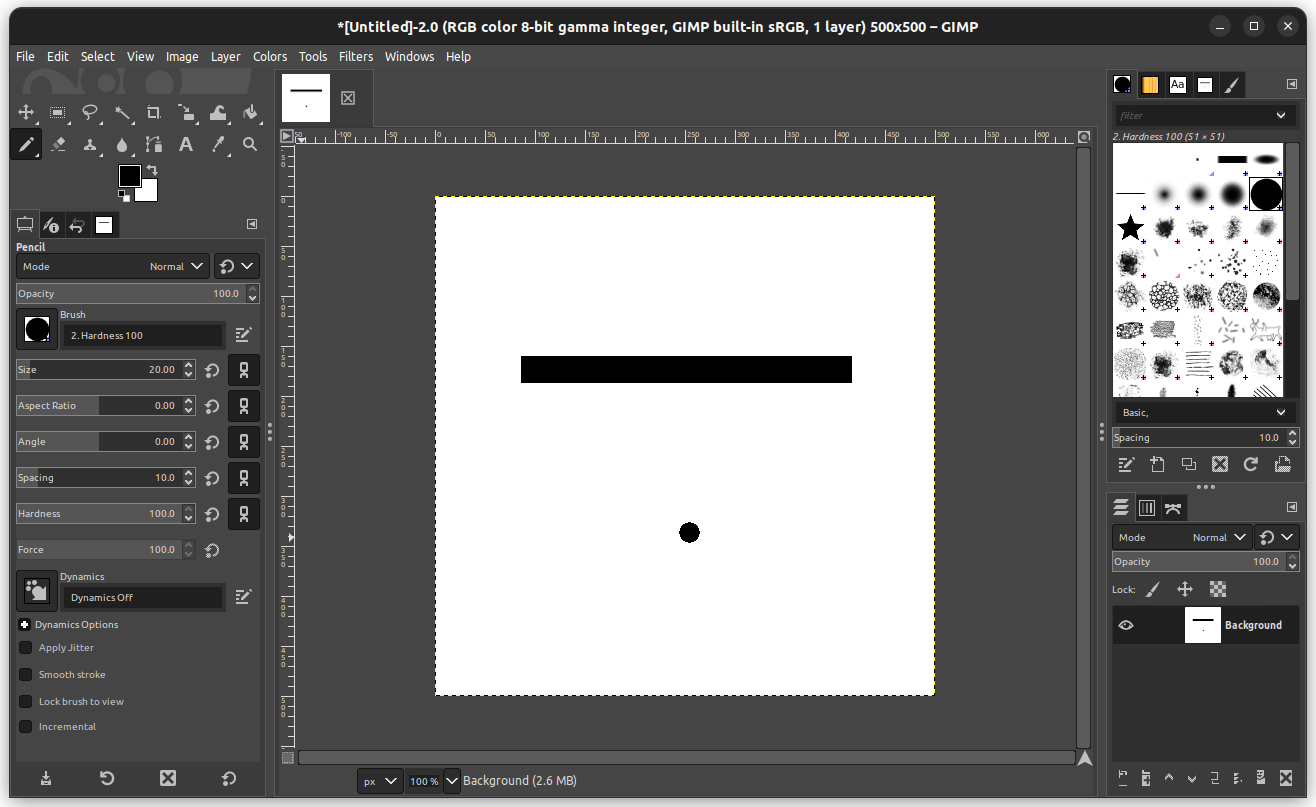The height and width of the screenshot is (807, 1316).
Task: Select the Eraser tool
Action: [58, 145]
